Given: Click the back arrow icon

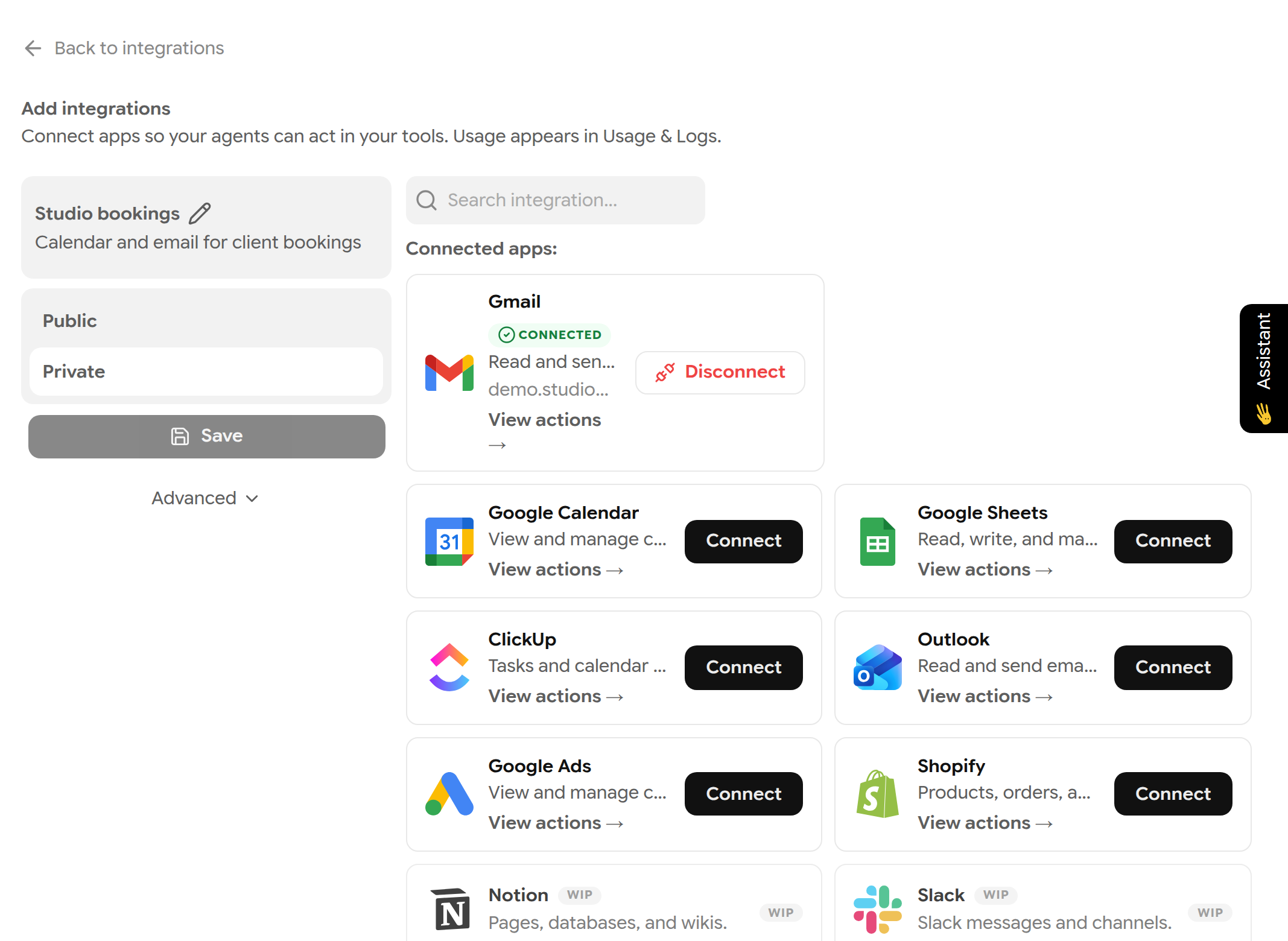Looking at the screenshot, I should click(33, 48).
